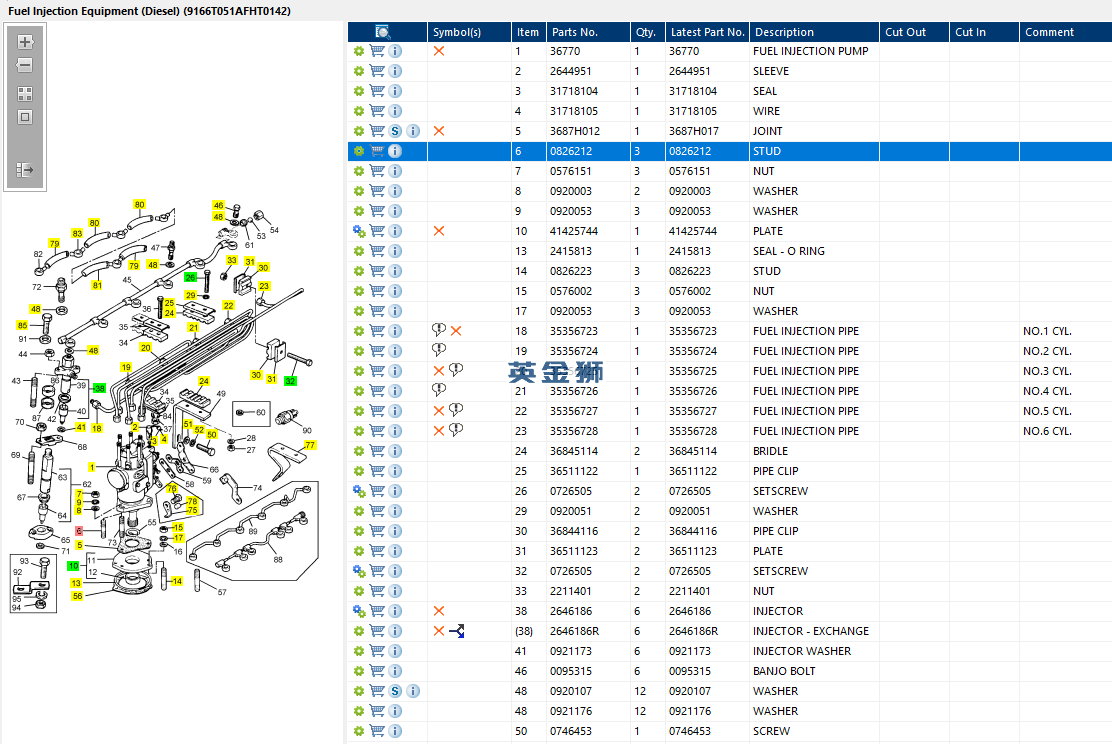This screenshot has height=744, width=1112.
Task: Click the double gear icon on PLATE 41425744 row
Action: point(359,231)
